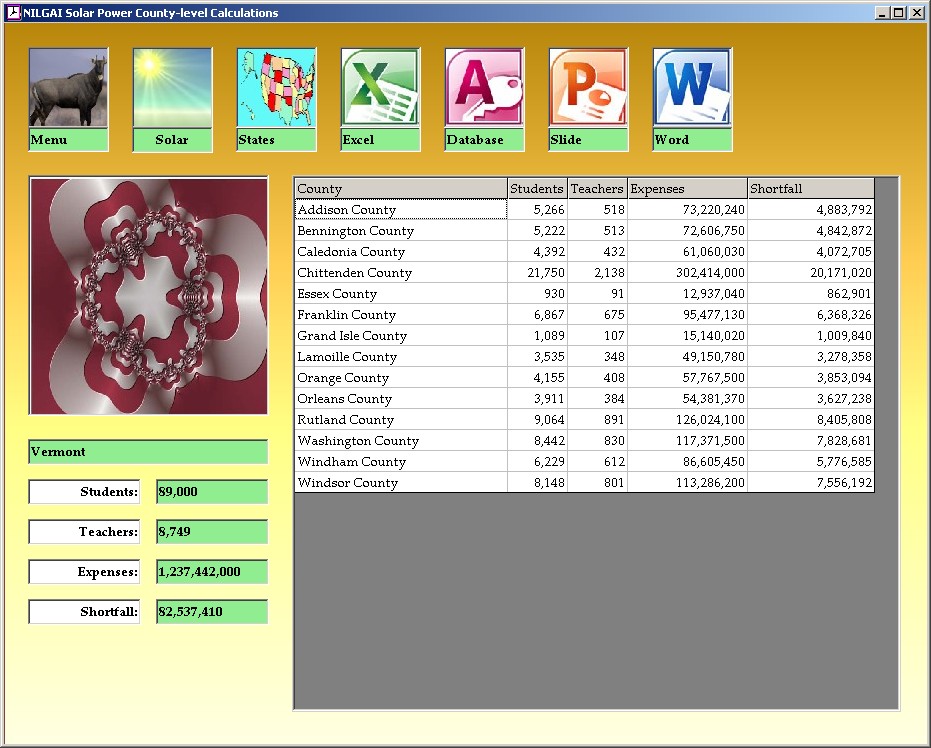931x748 pixels.
Task: Click the States map icon
Action: (276, 88)
